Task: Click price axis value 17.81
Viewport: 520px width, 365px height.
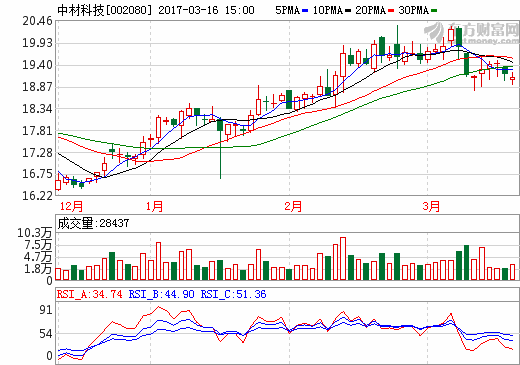Action: pyautogui.click(x=37, y=131)
